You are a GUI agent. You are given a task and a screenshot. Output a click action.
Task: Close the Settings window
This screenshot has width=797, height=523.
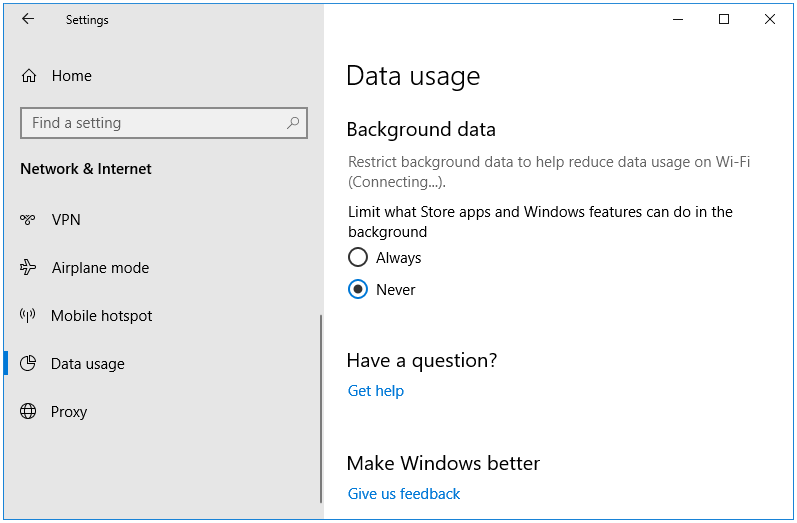[770, 19]
